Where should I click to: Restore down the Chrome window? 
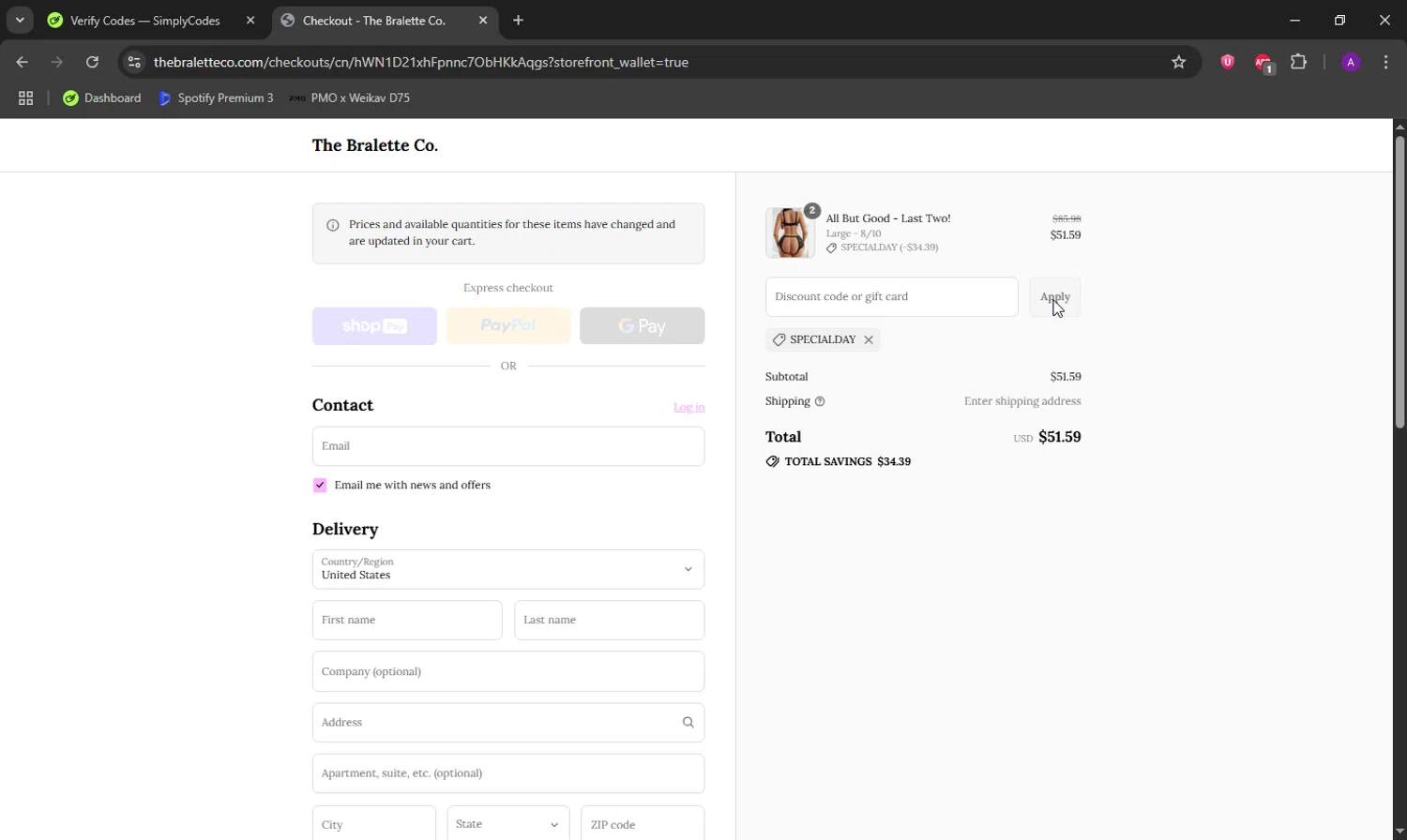coord(1339,20)
